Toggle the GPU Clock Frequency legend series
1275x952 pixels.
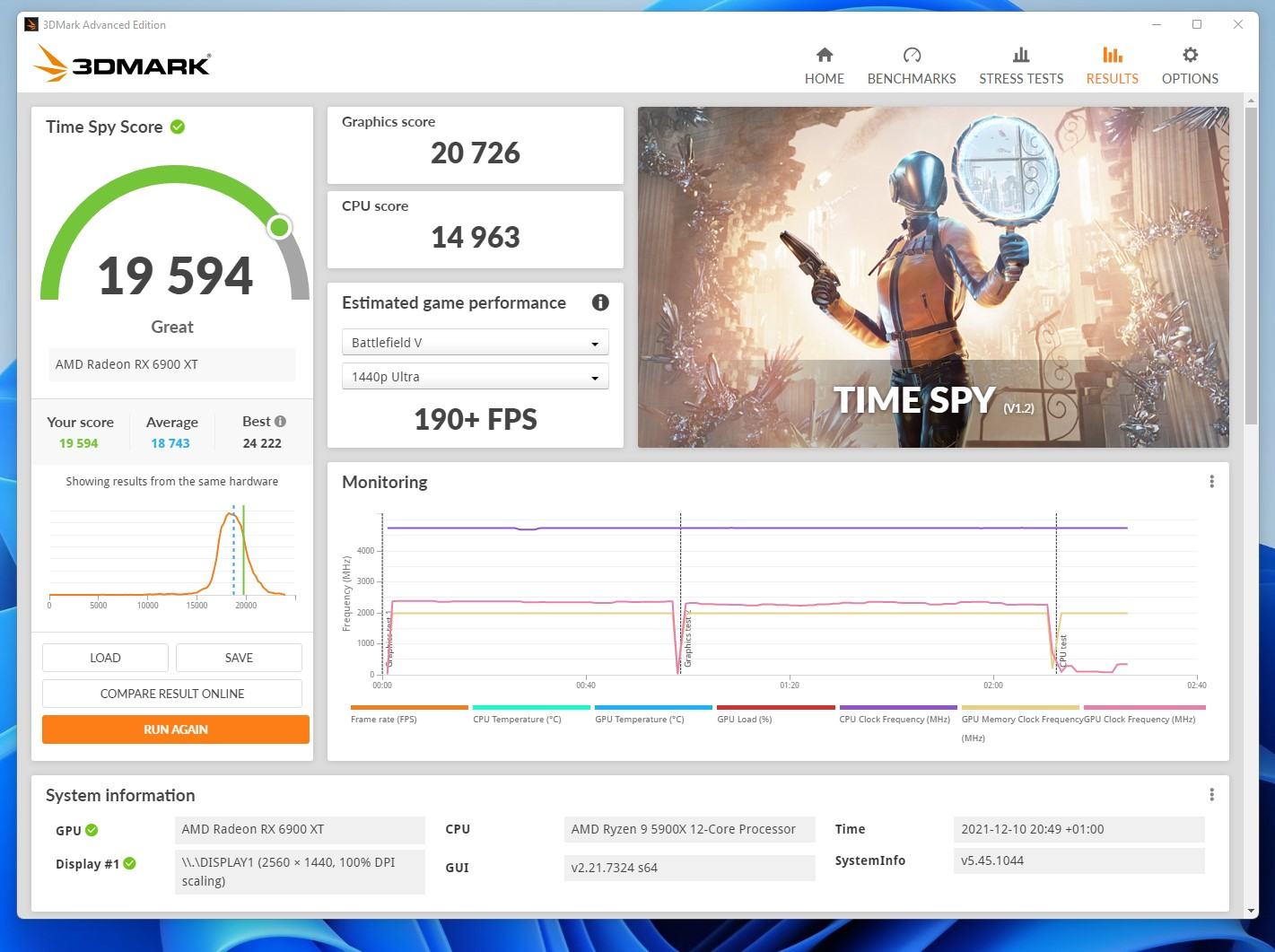(x=1144, y=714)
